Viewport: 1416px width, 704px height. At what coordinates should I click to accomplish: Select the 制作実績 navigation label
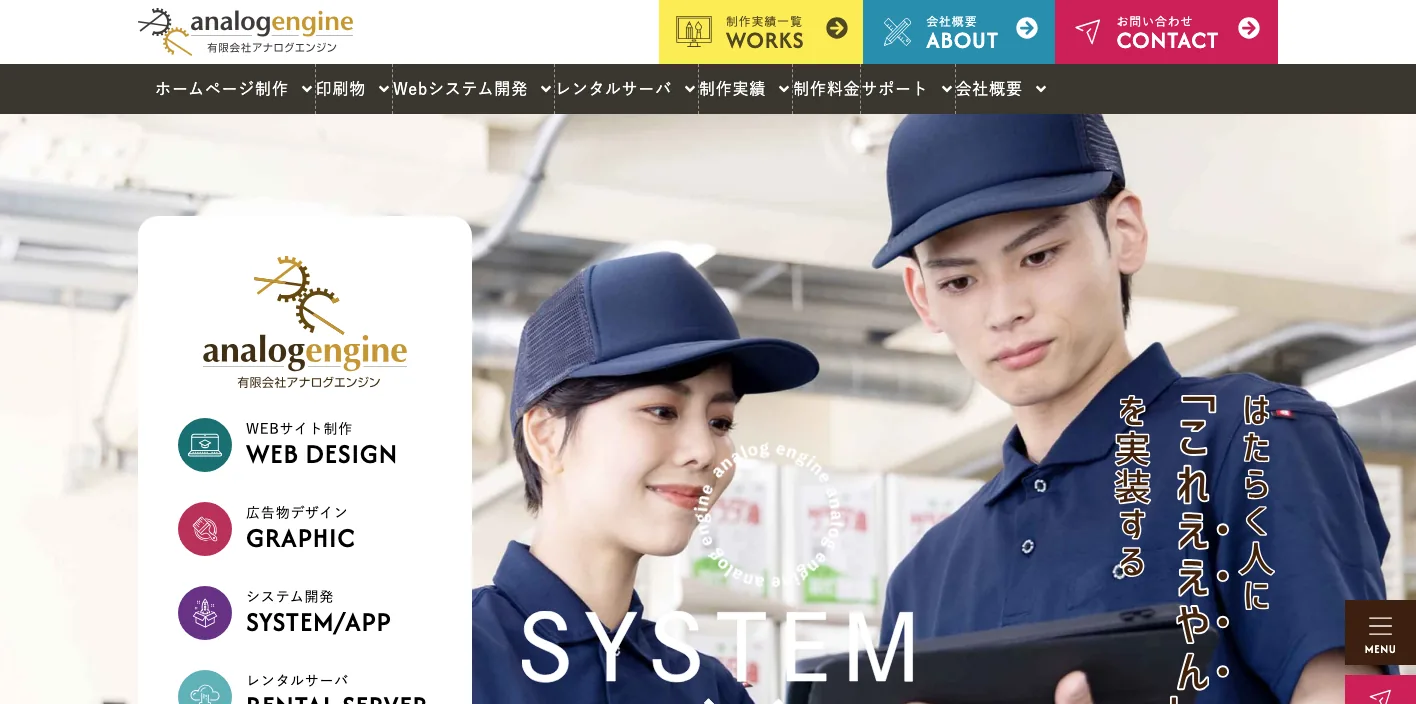pyautogui.click(x=732, y=89)
